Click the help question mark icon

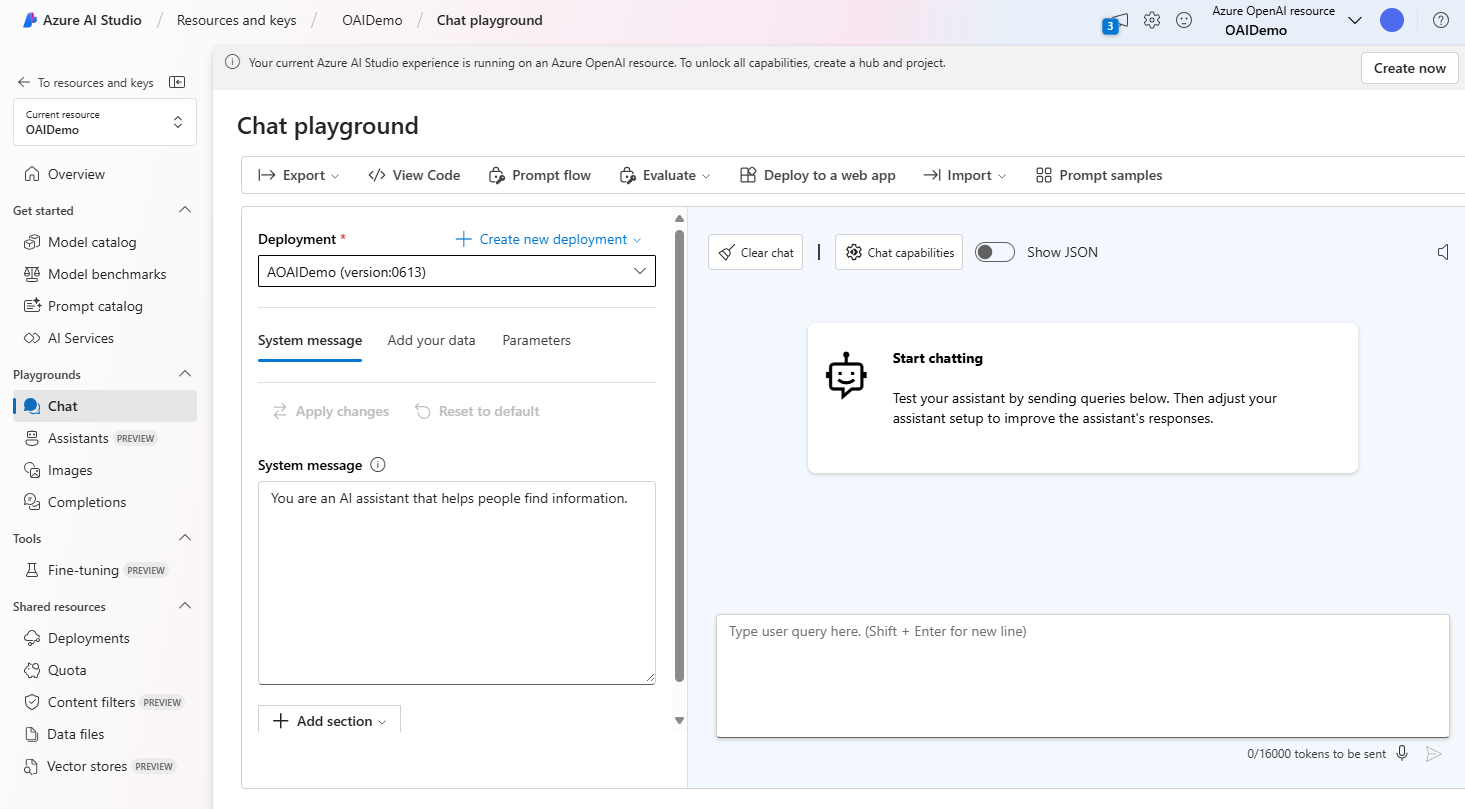tap(1441, 20)
